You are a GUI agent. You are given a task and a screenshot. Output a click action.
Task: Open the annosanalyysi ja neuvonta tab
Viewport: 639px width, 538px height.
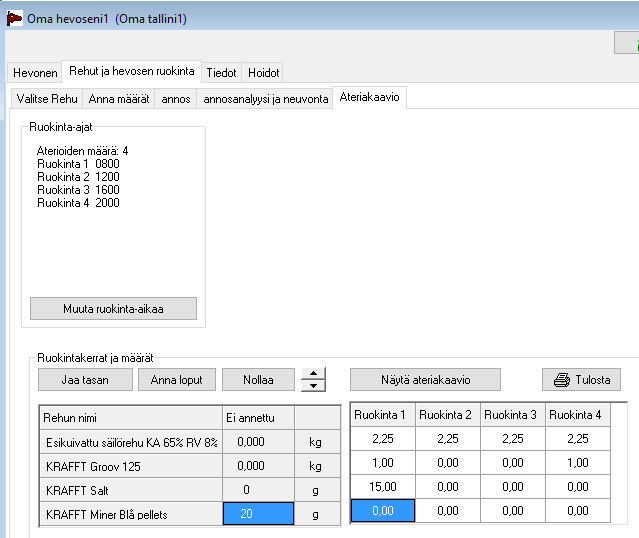[265, 99]
